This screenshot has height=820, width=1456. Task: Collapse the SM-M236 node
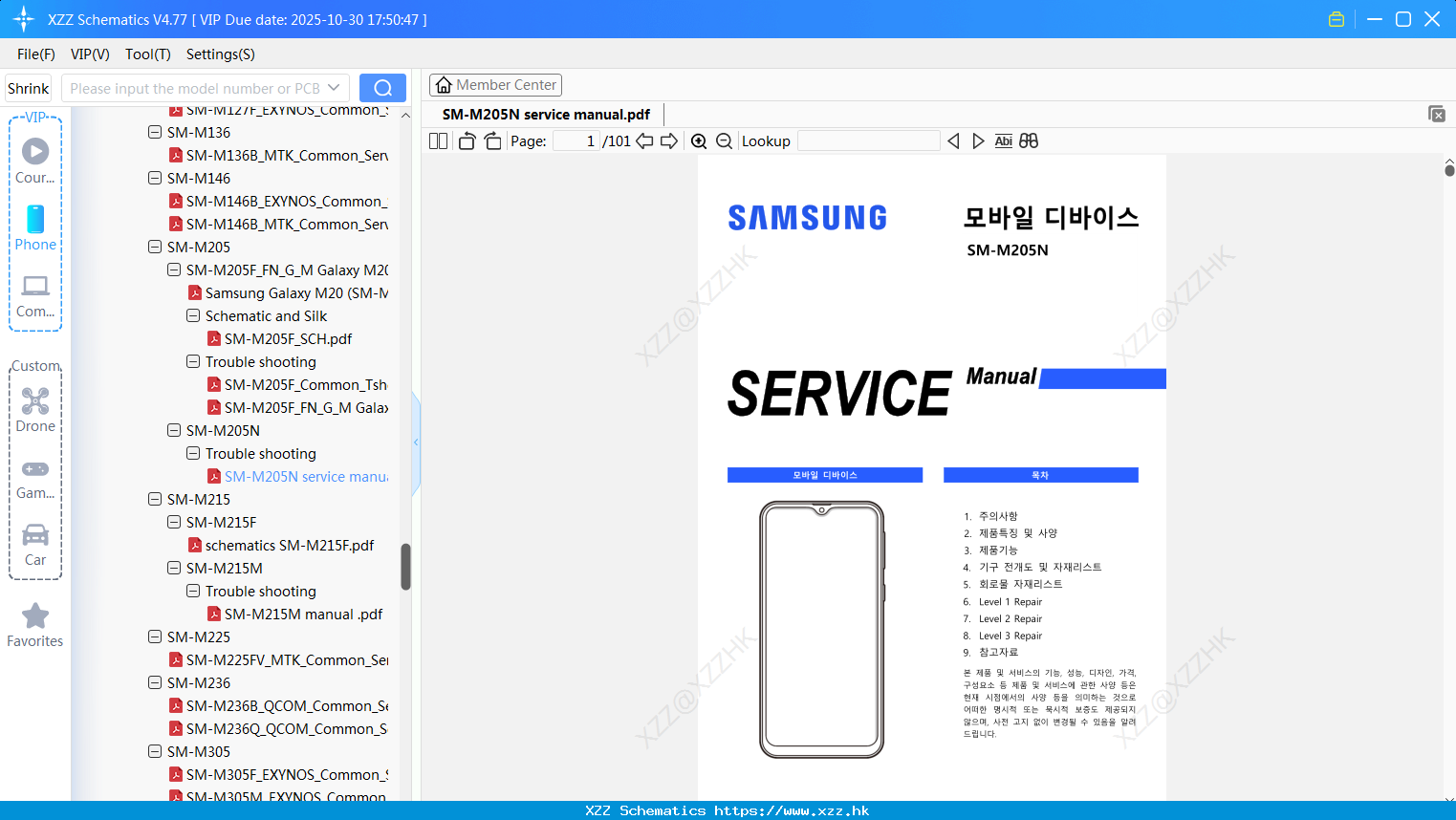[155, 682]
